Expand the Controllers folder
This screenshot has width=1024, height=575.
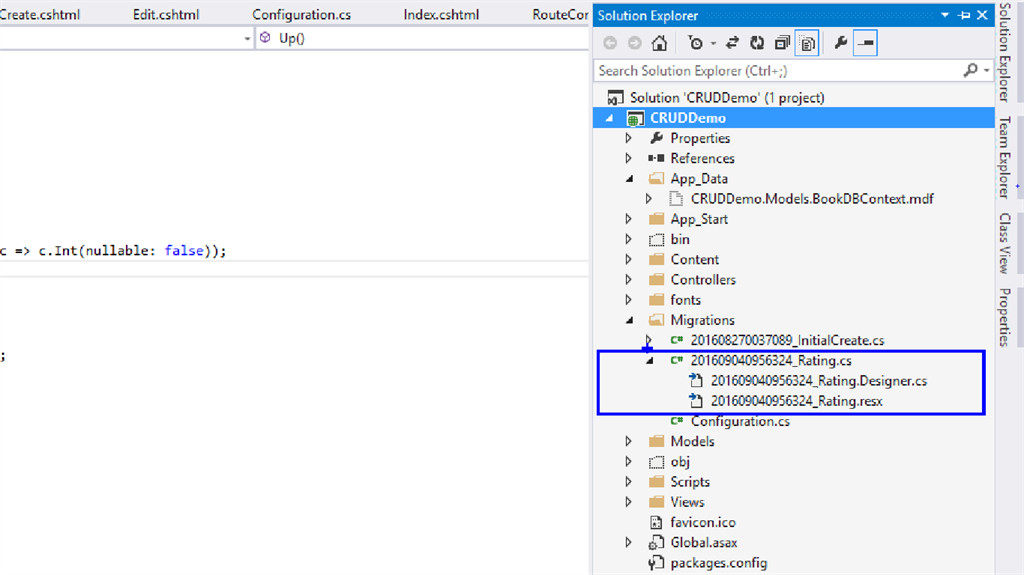point(628,280)
